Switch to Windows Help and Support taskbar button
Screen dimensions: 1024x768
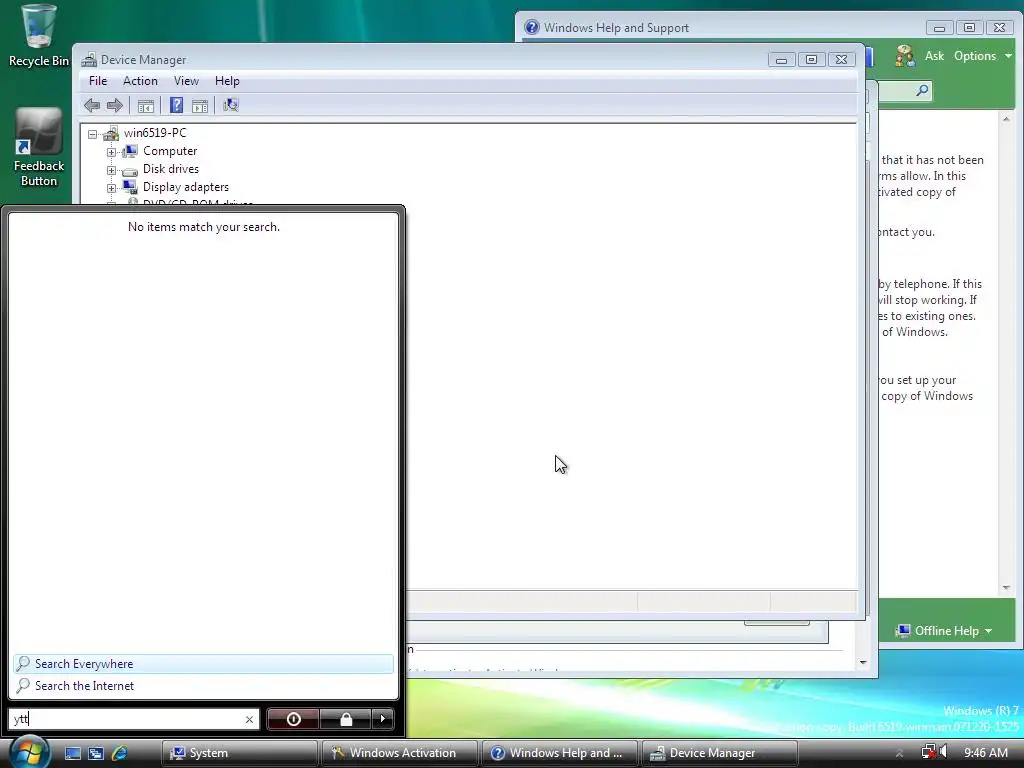point(560,753)
